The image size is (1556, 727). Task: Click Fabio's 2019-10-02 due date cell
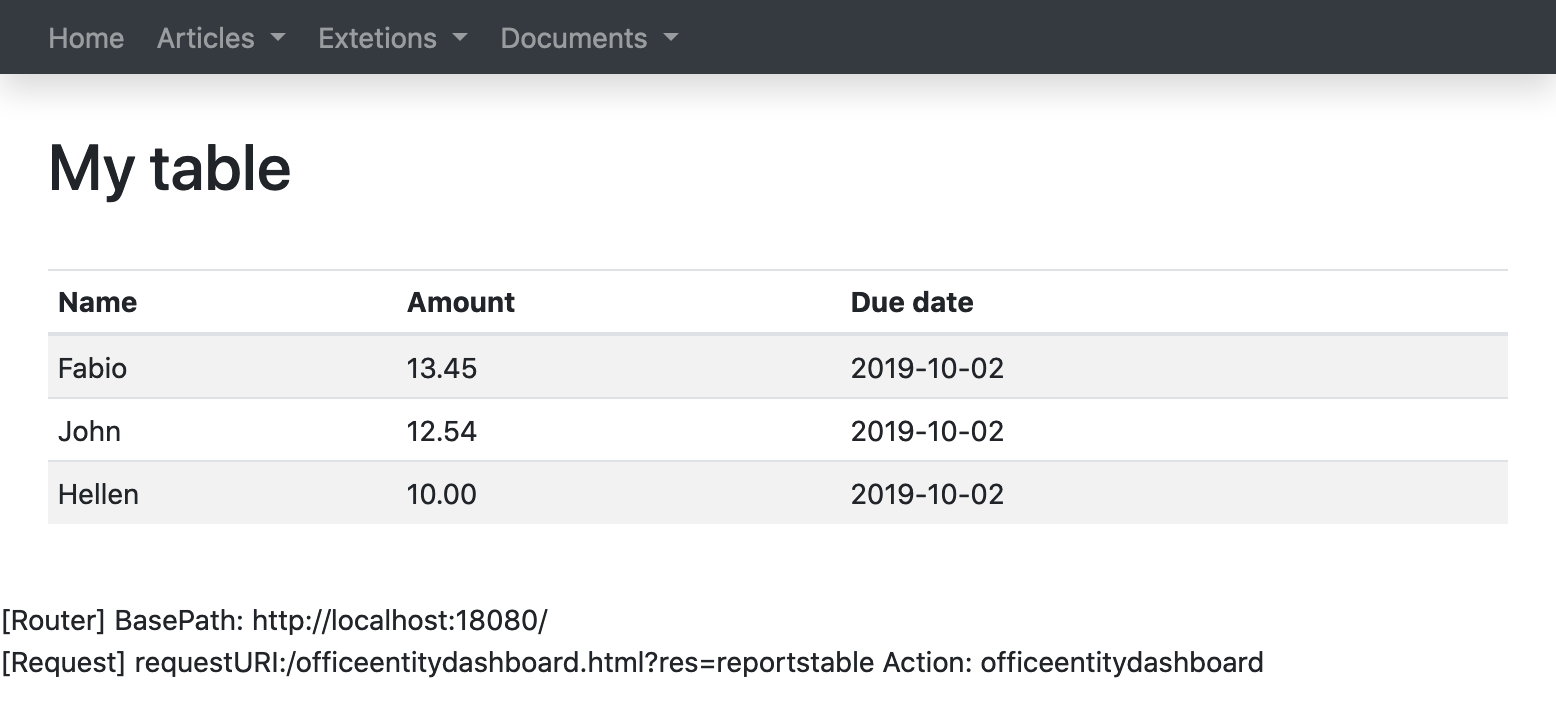(x=1174, y=367)
